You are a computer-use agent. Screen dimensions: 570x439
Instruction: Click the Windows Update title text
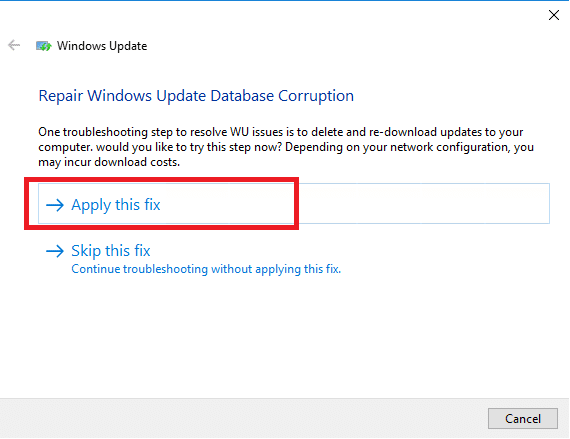click(102, 46)
